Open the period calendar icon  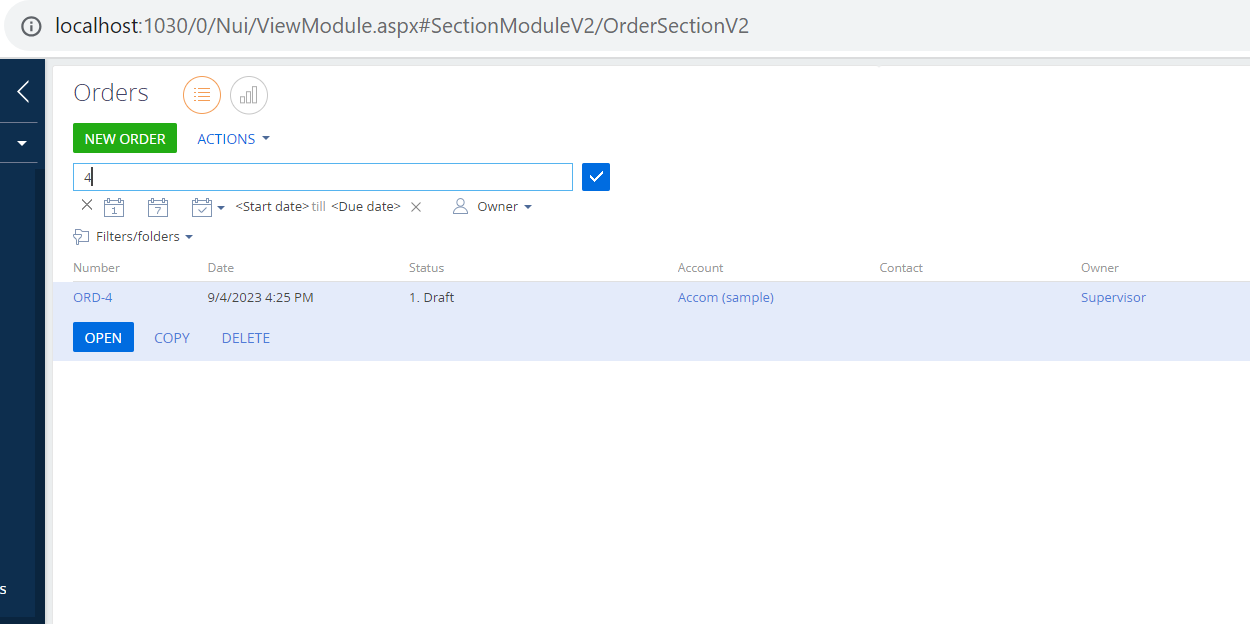(x=201, y=206)
